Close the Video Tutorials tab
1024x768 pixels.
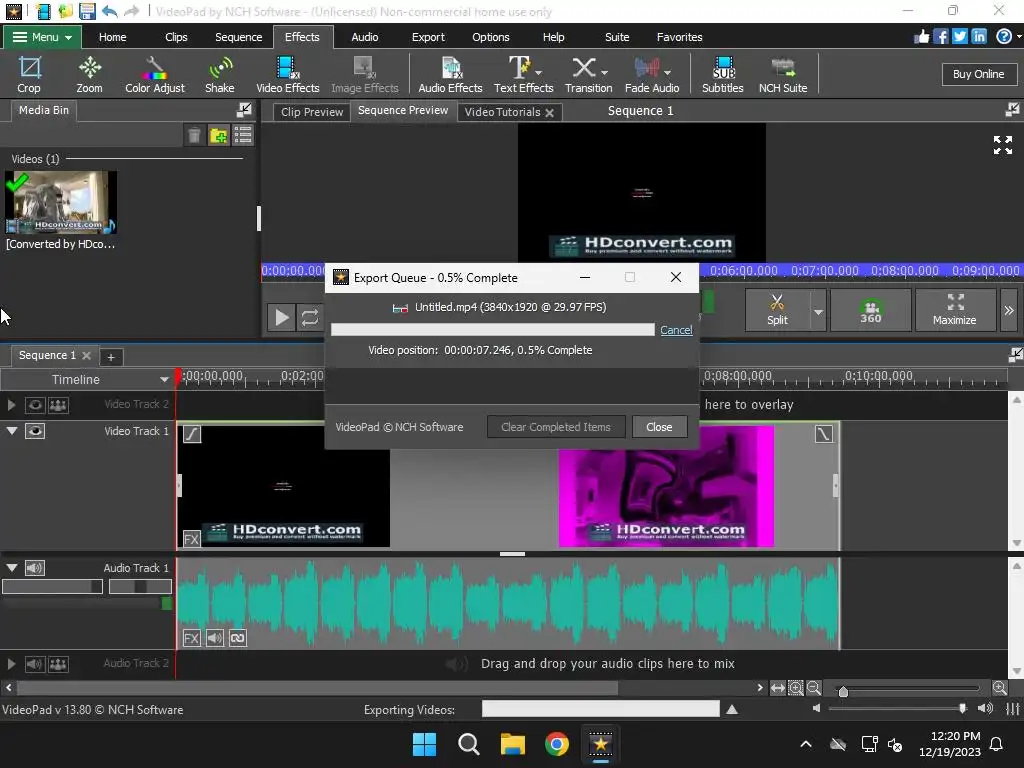(x=549, y=112)
